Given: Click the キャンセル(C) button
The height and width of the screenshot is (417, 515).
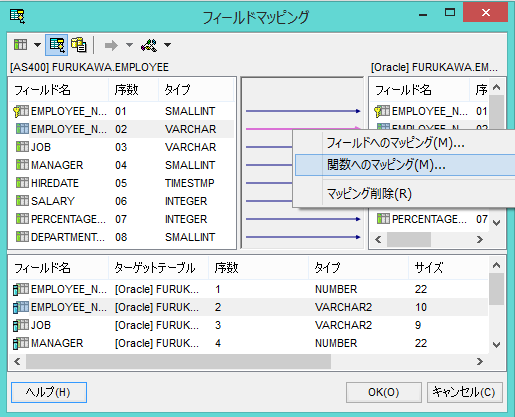Looking at the screenshot, I should pos(464,392).
